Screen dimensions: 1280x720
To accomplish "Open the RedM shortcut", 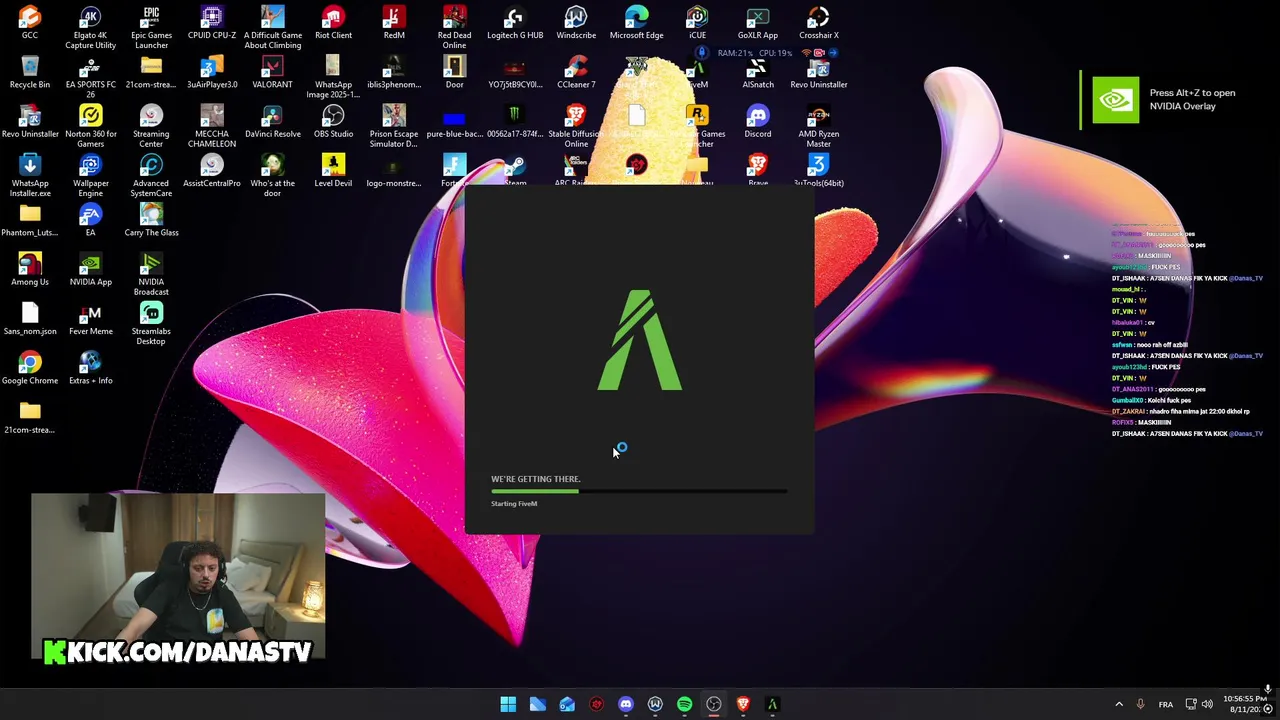I will coord(394,23).
